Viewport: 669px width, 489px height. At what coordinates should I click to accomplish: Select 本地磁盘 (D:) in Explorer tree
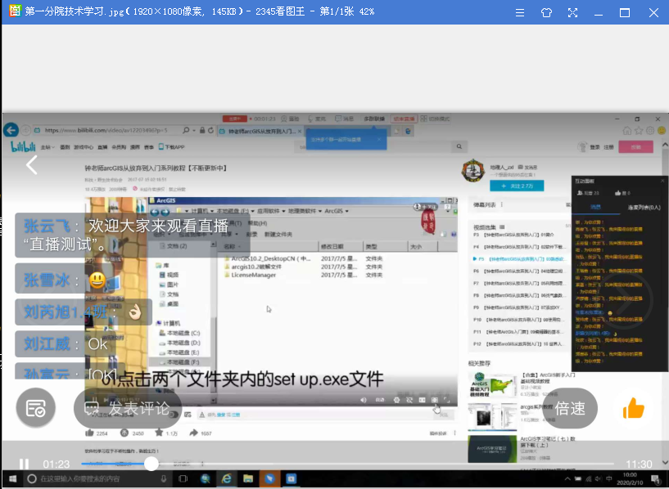(x=179, y=343)
